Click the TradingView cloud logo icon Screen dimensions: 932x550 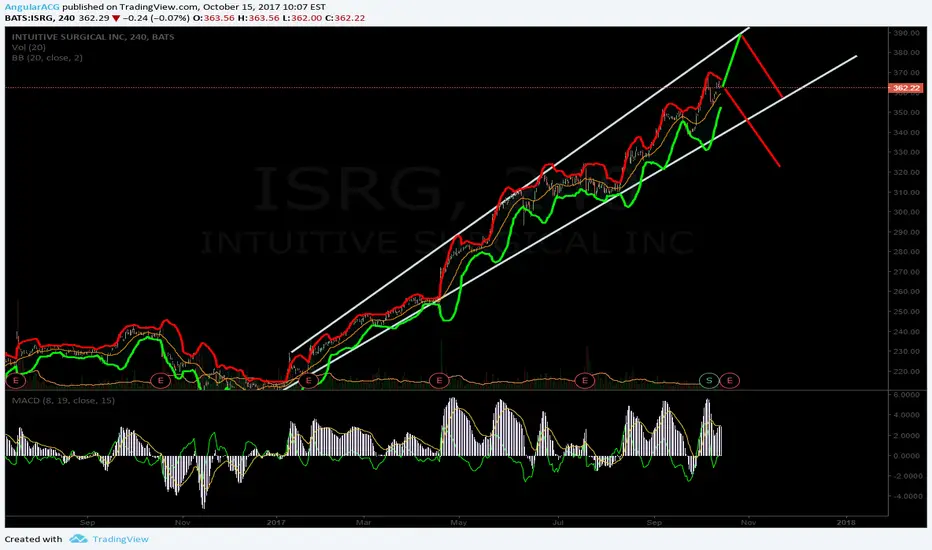[x=78, y=539]
